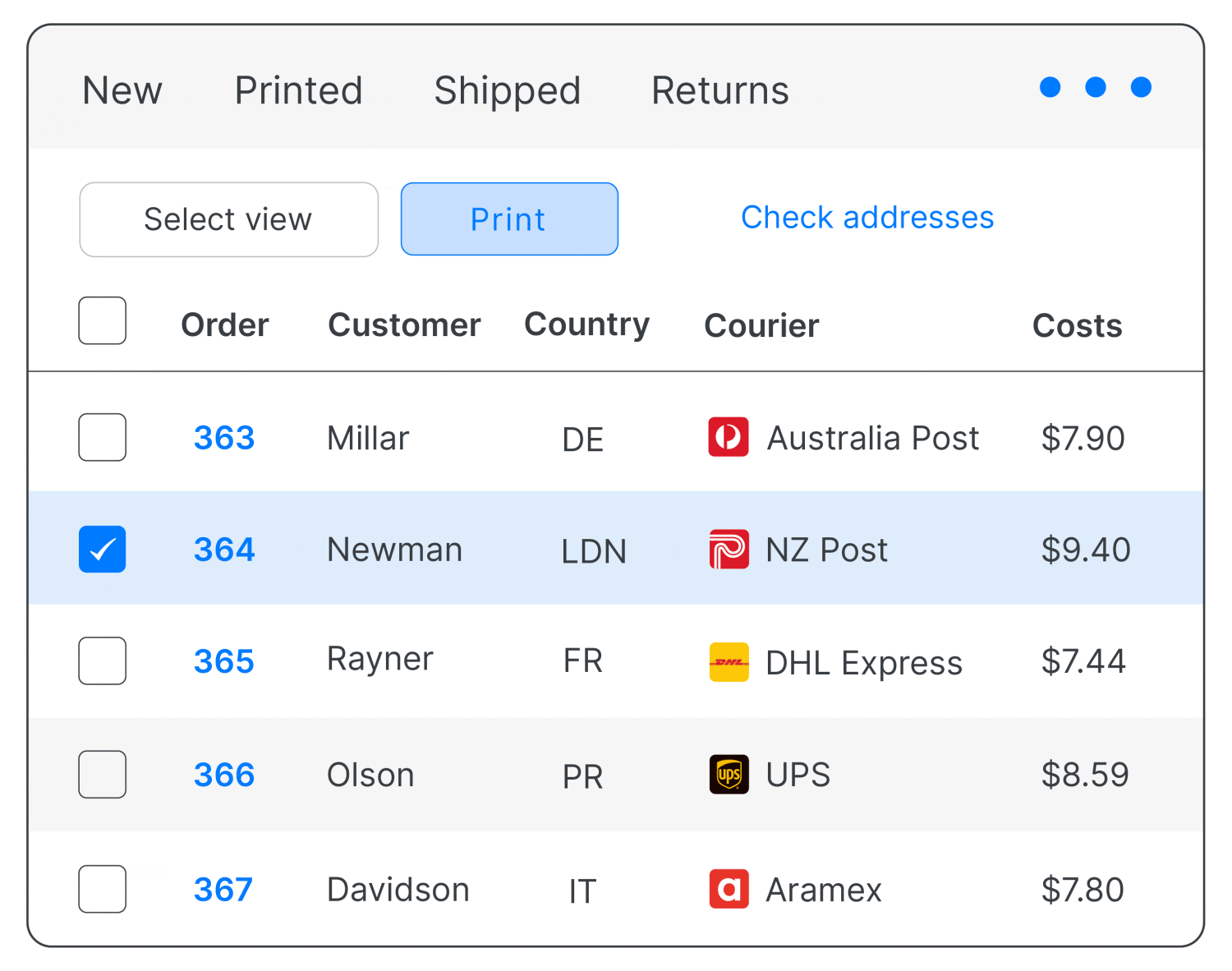Toggle the select-all orders checkbox
The width and height of the screenshot is (1232, 971).
[103, 320]
